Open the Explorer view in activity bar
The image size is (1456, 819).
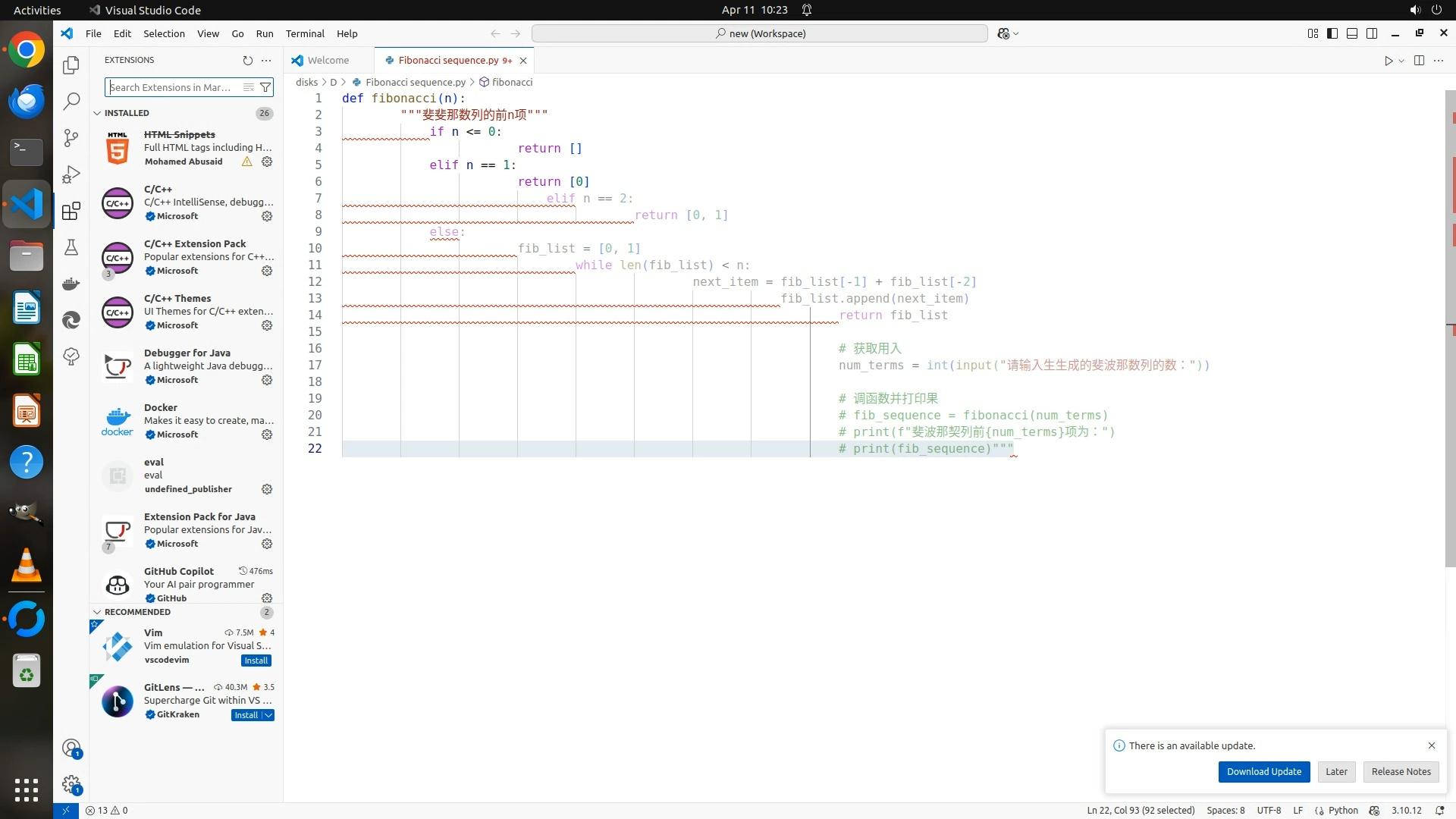(71, 65)
